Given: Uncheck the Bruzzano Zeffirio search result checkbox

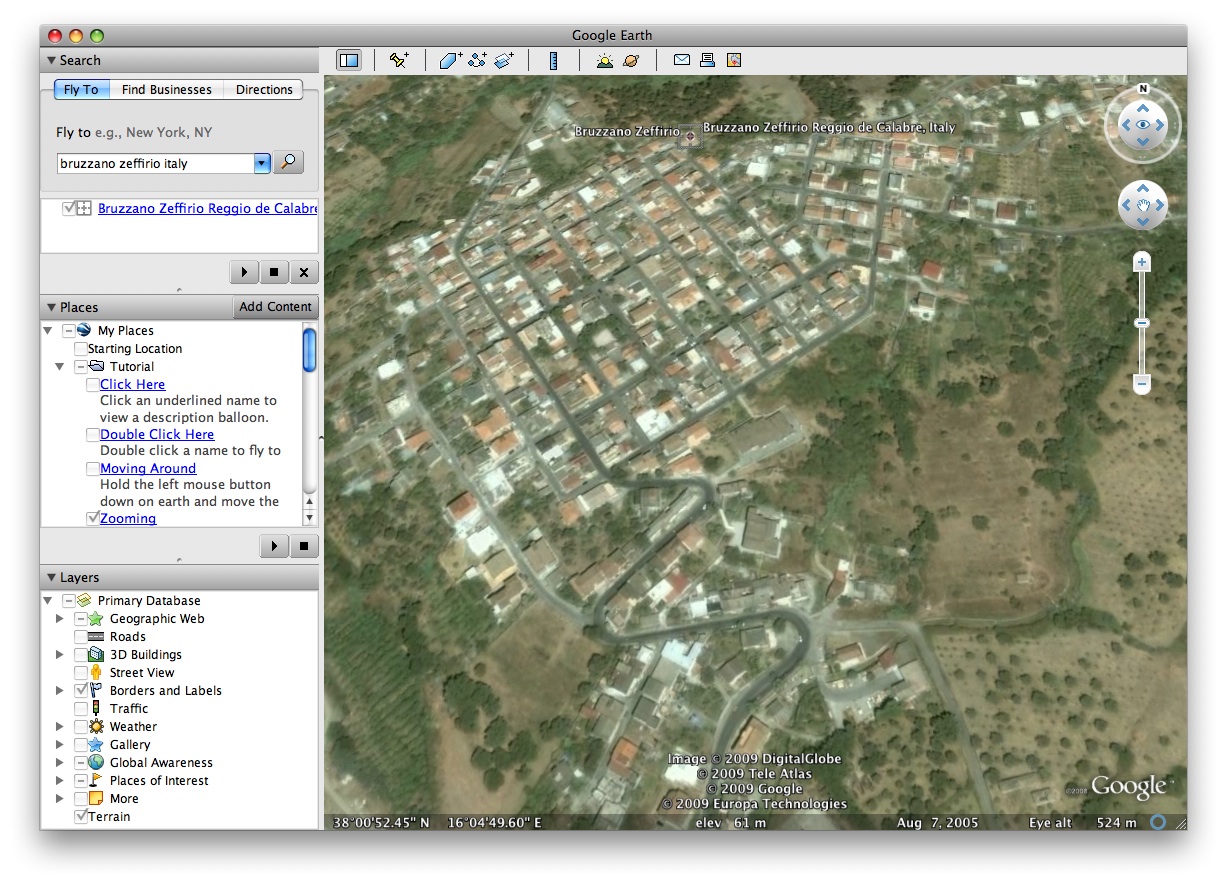Looking at the screenshot, I should pos(69,209).
